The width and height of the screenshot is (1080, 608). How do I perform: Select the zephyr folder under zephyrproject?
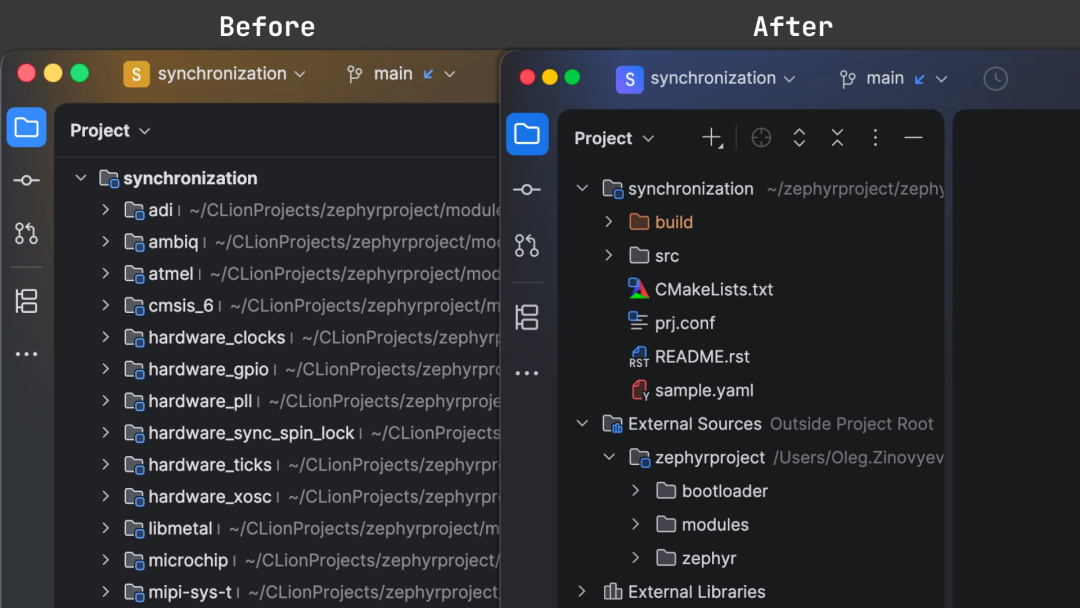(x=696, y=558)
